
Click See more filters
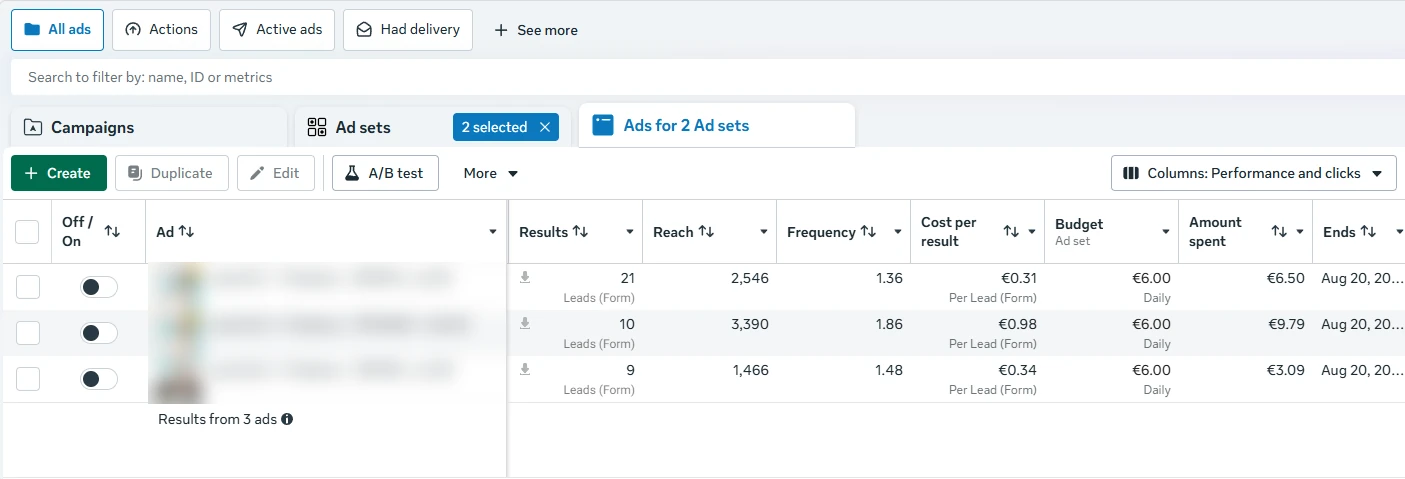tap(536, 30)
